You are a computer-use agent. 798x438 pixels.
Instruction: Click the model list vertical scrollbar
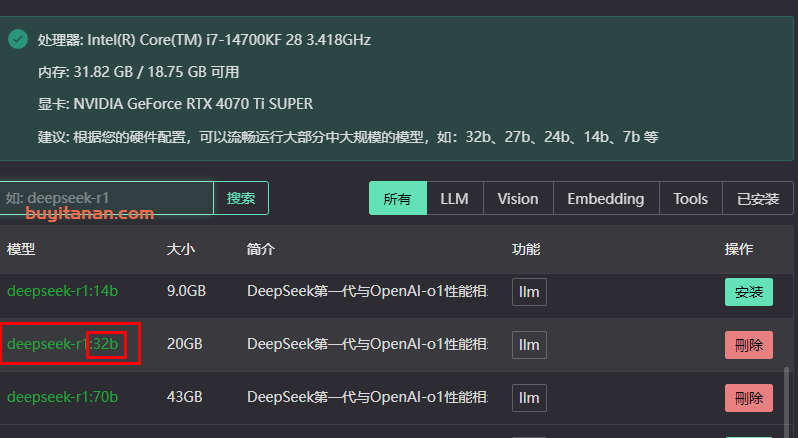coord(788,402)
